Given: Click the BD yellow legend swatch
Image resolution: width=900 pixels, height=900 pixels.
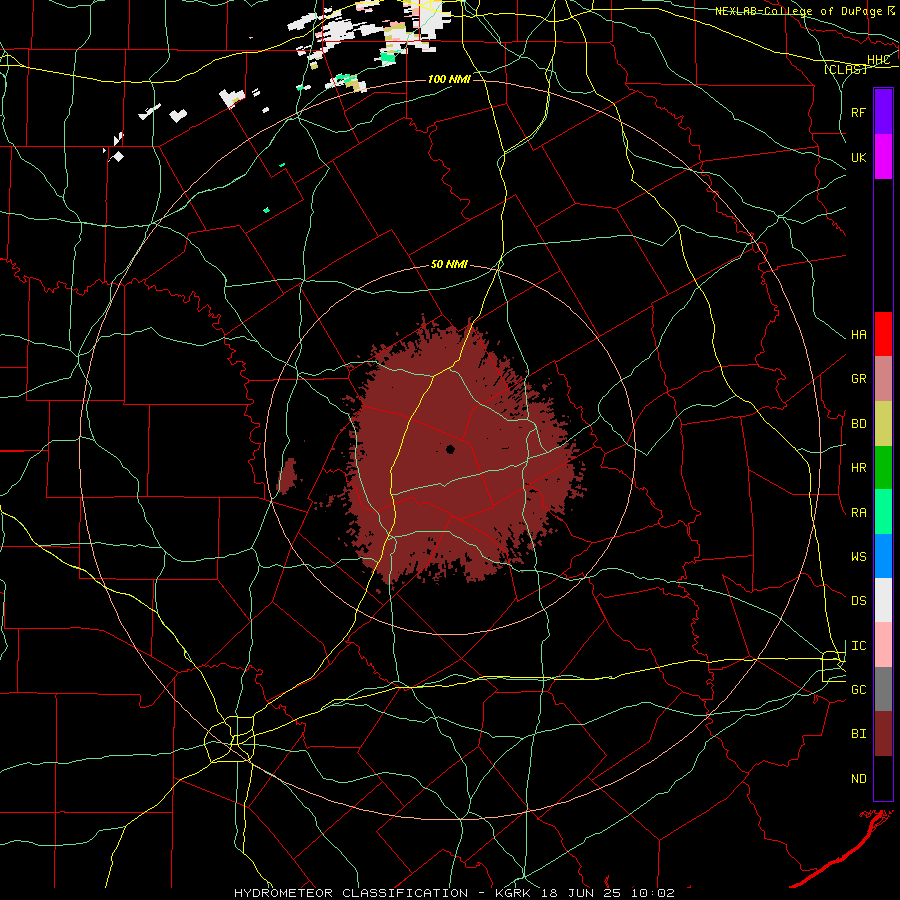Looking at the screenshot, I should pos(883,424).
